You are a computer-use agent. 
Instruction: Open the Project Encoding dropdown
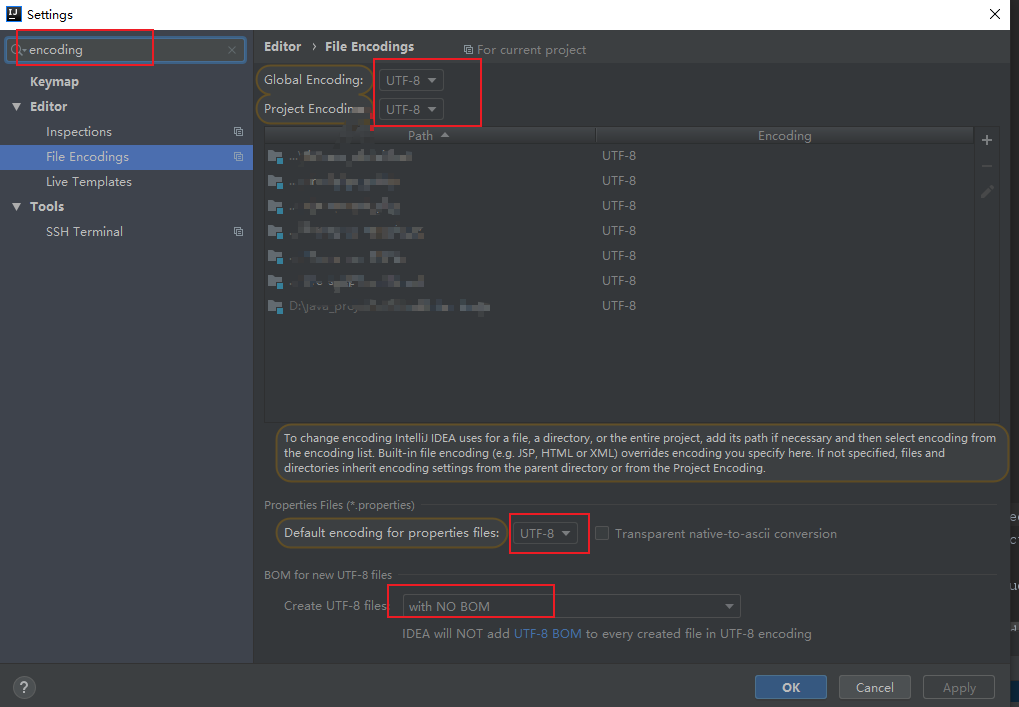point(411,109)
